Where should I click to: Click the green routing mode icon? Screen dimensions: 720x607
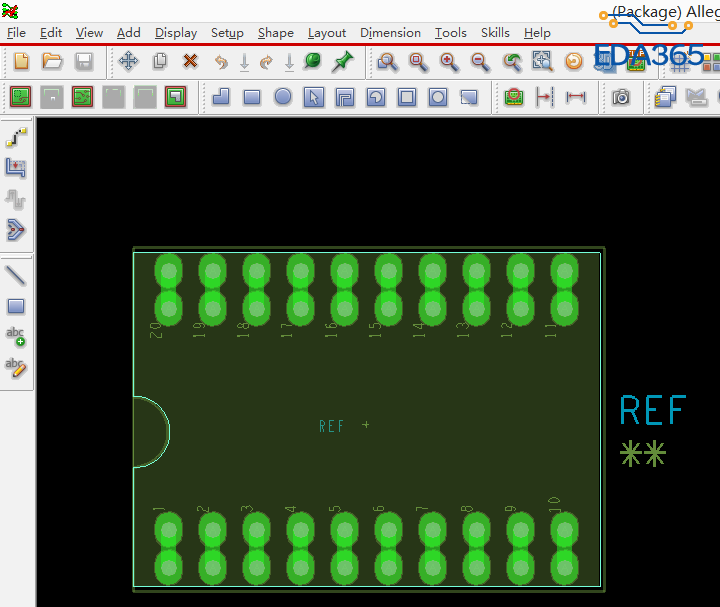click(x=82, y=97)
